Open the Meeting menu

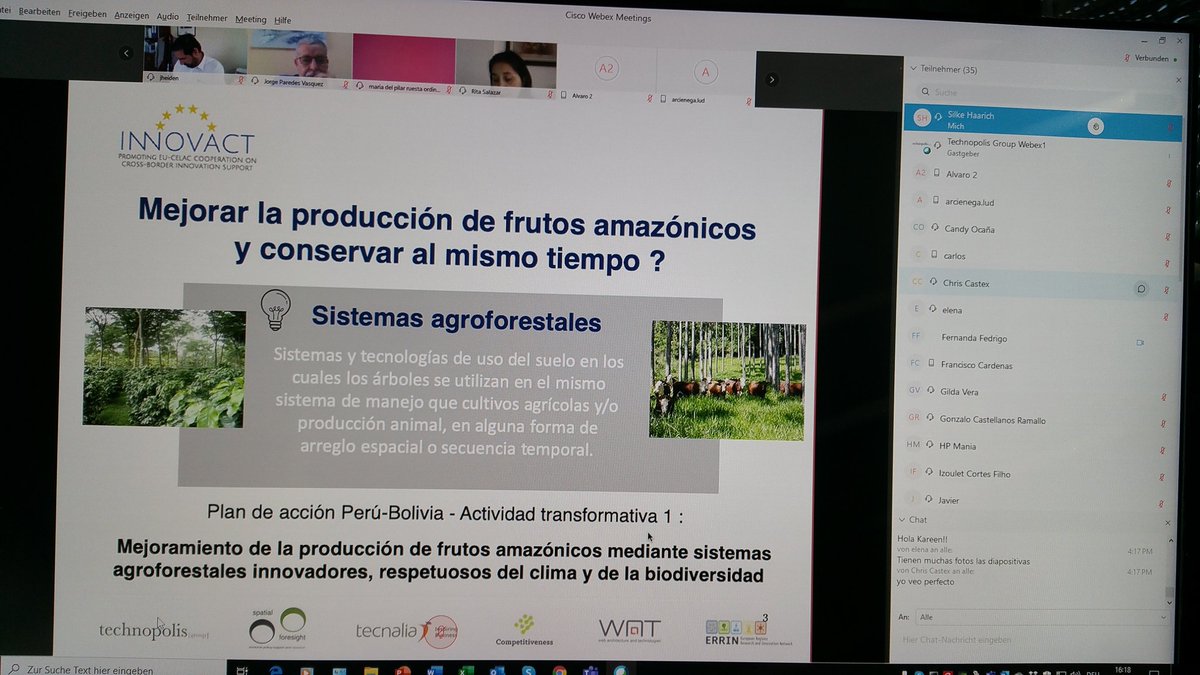click(x=251, y=18)
